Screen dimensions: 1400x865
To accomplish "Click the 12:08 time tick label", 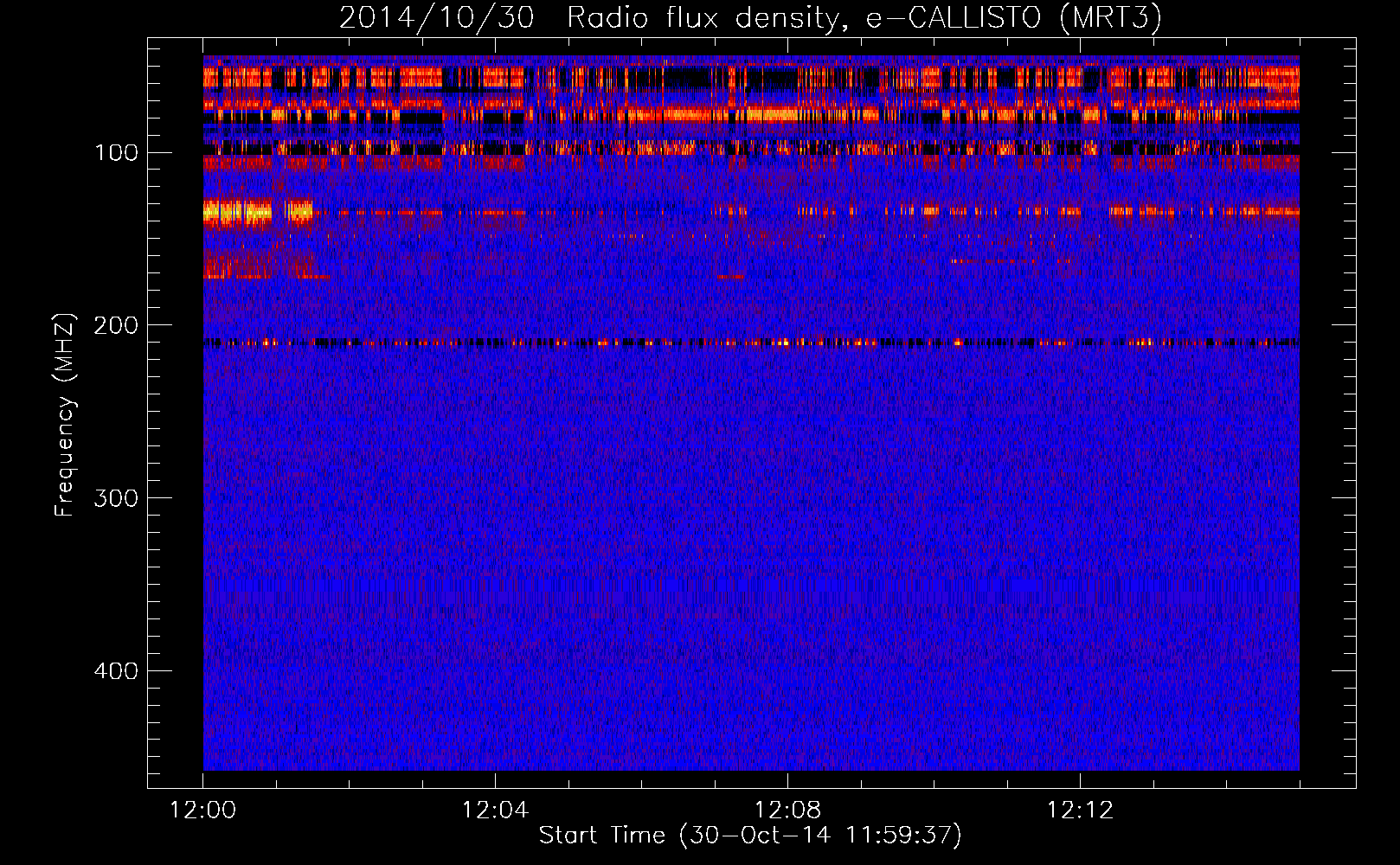I will coord(787,811).
